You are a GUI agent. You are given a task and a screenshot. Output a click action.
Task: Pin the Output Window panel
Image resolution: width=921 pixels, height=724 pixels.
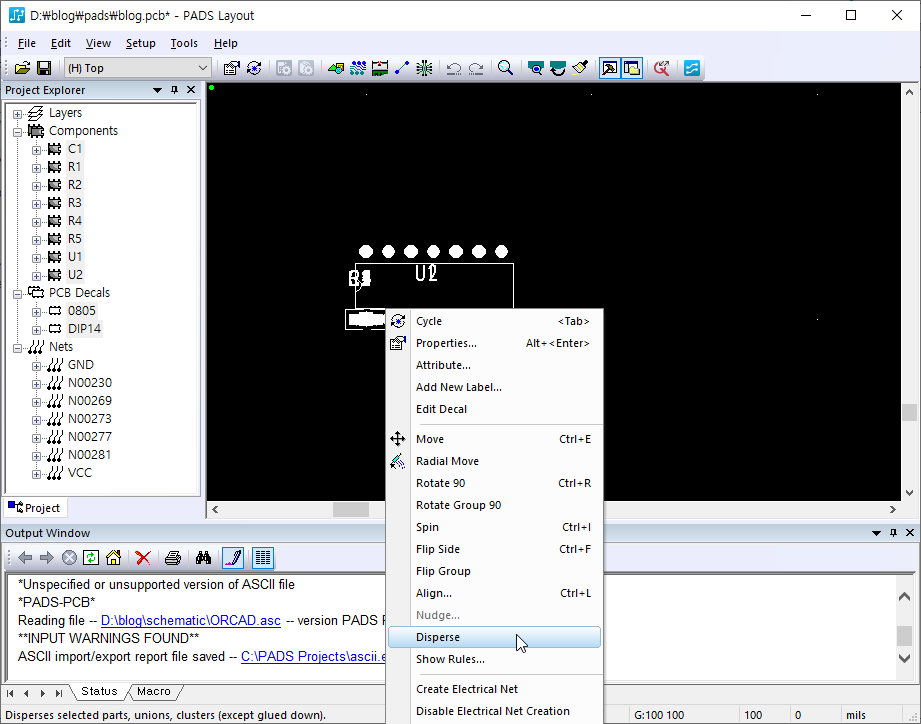tap(893, 533)
